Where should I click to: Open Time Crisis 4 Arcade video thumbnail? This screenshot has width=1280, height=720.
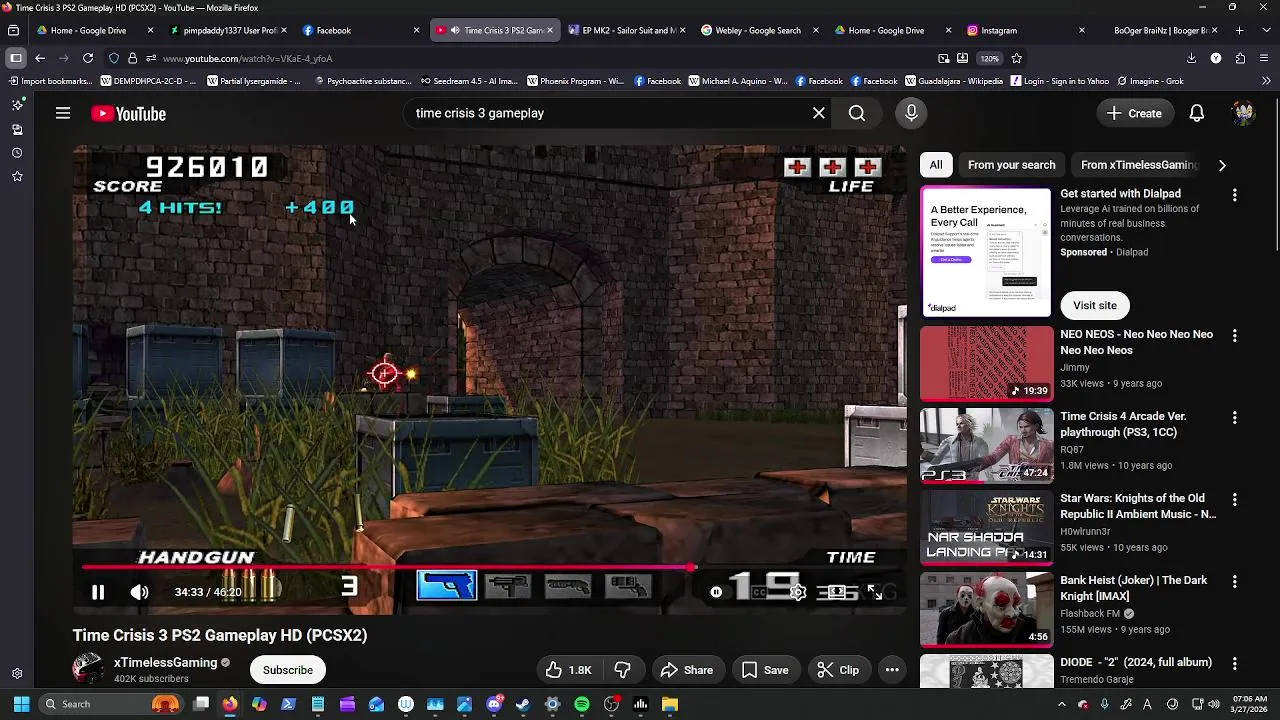pyautogui.click(x=986, y=445)
